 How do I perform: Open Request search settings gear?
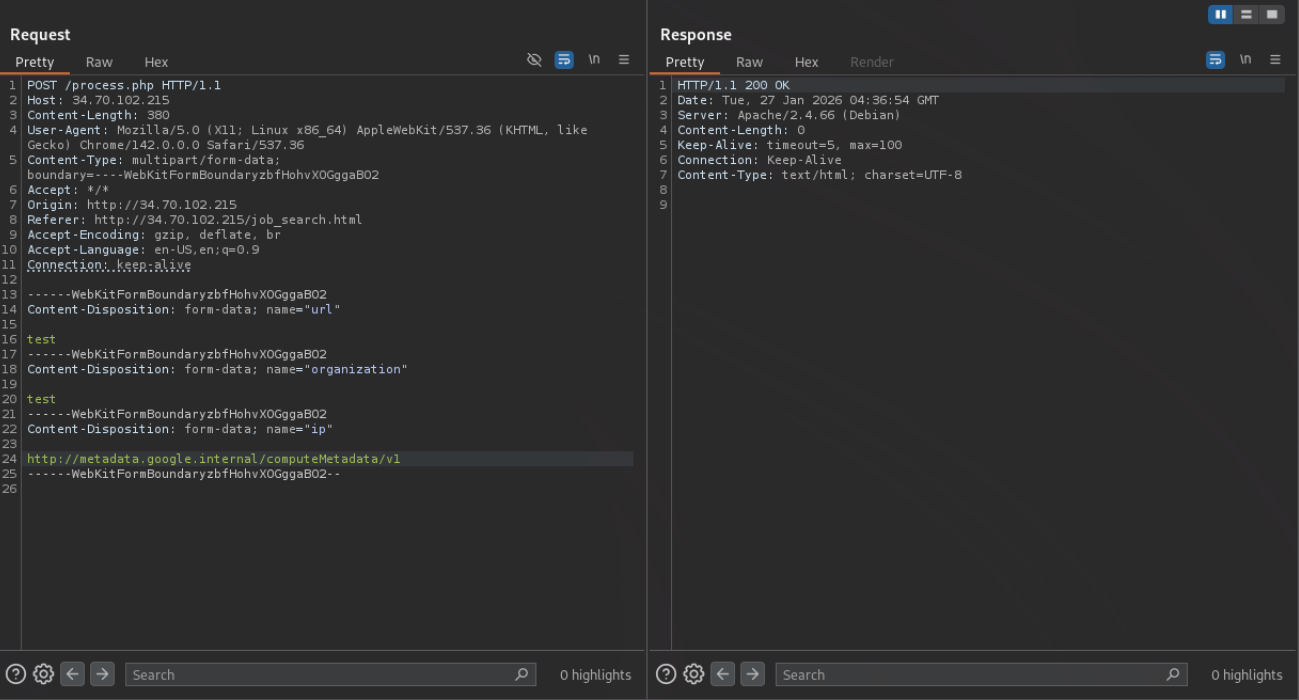coord(43,674)
